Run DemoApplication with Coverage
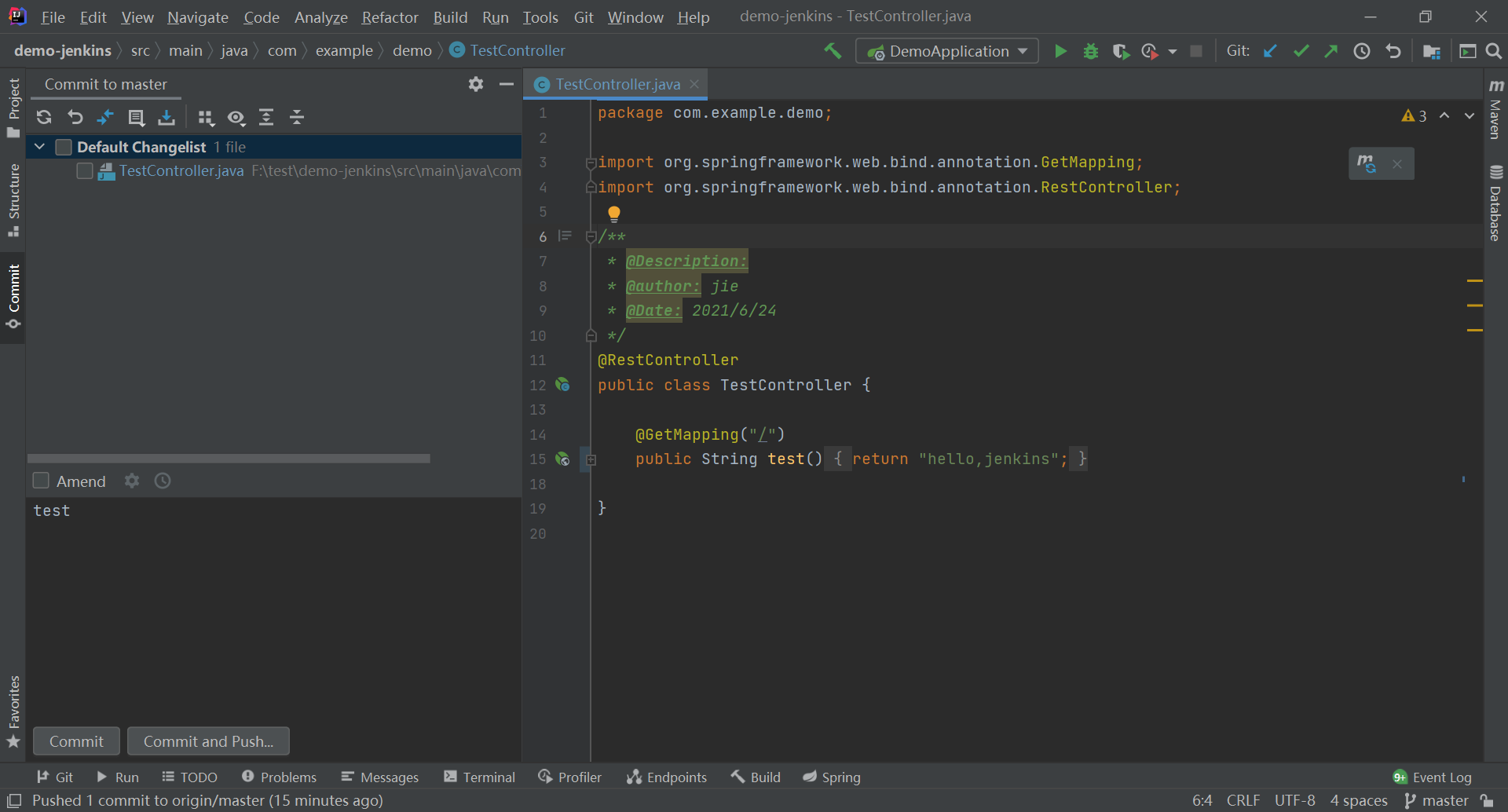This screenshot has width=1508, height=812. pos(1121,51)
